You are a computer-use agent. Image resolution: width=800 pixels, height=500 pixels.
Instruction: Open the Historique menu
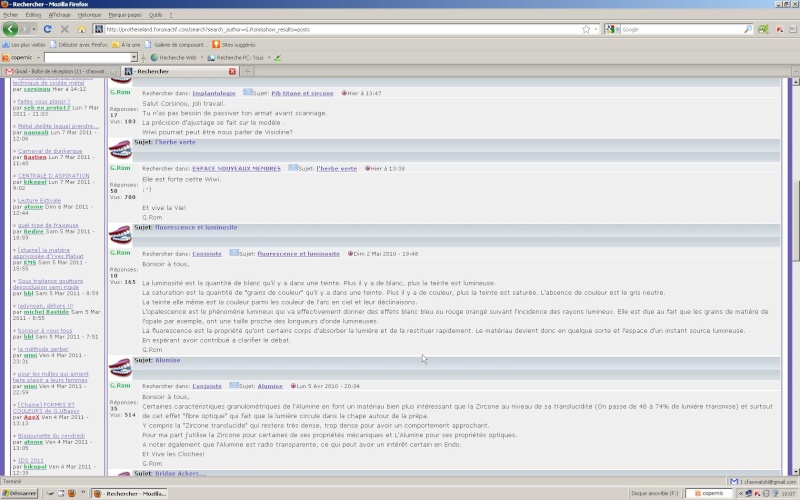tap(89, 15)
